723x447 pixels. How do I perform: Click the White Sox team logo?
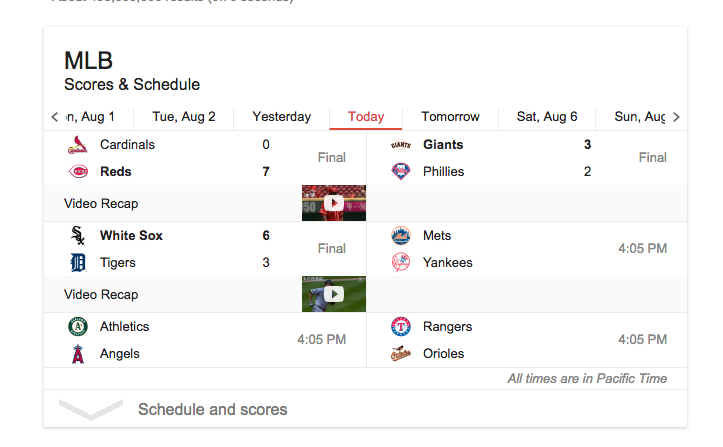[78, 236]
